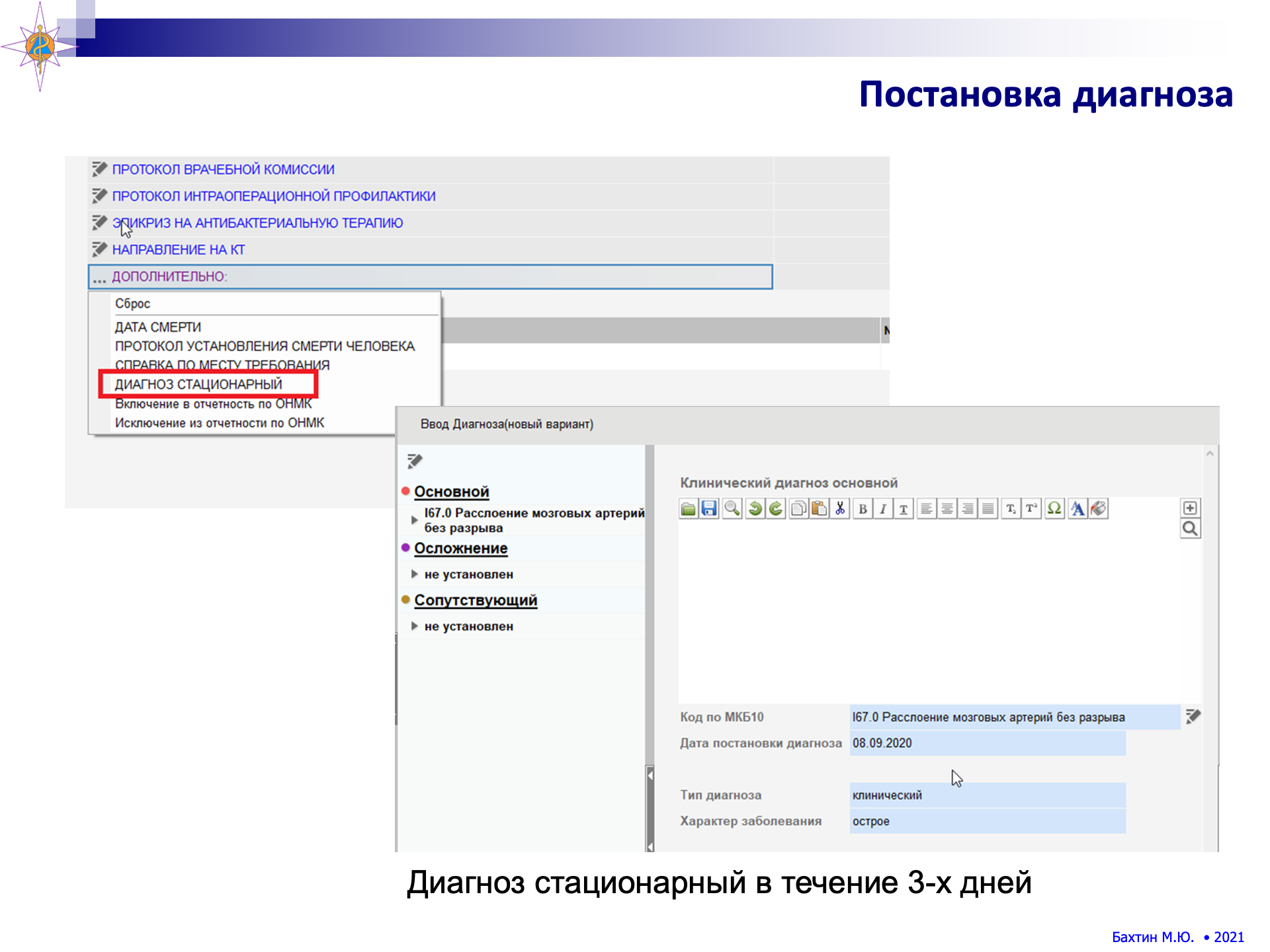
Task: Align text left in the editor
Action: (927, 509)
